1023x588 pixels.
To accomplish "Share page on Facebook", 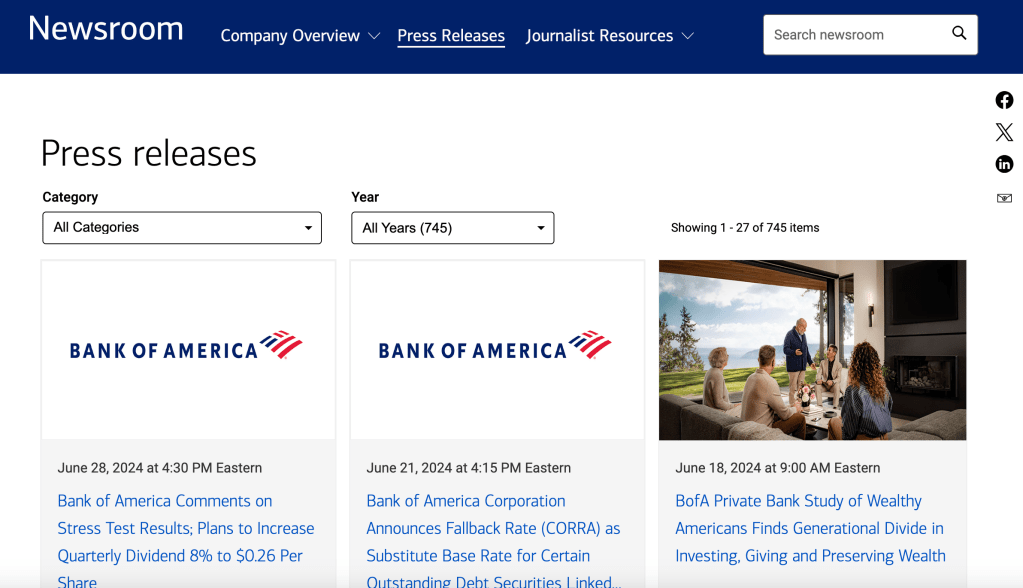I will 1004,100.
